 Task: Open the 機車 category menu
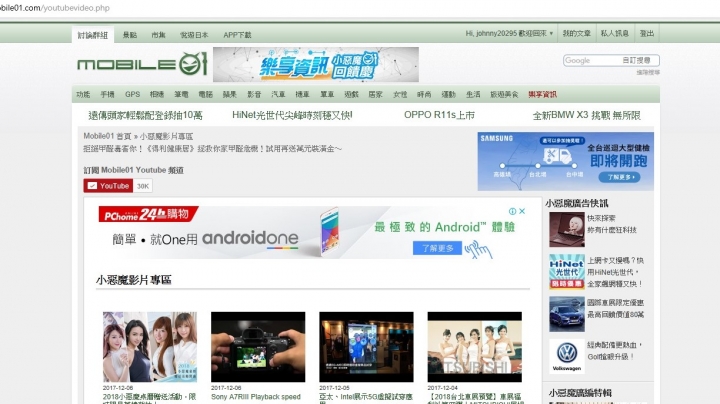pyautogui.click(x=302, y=94)
